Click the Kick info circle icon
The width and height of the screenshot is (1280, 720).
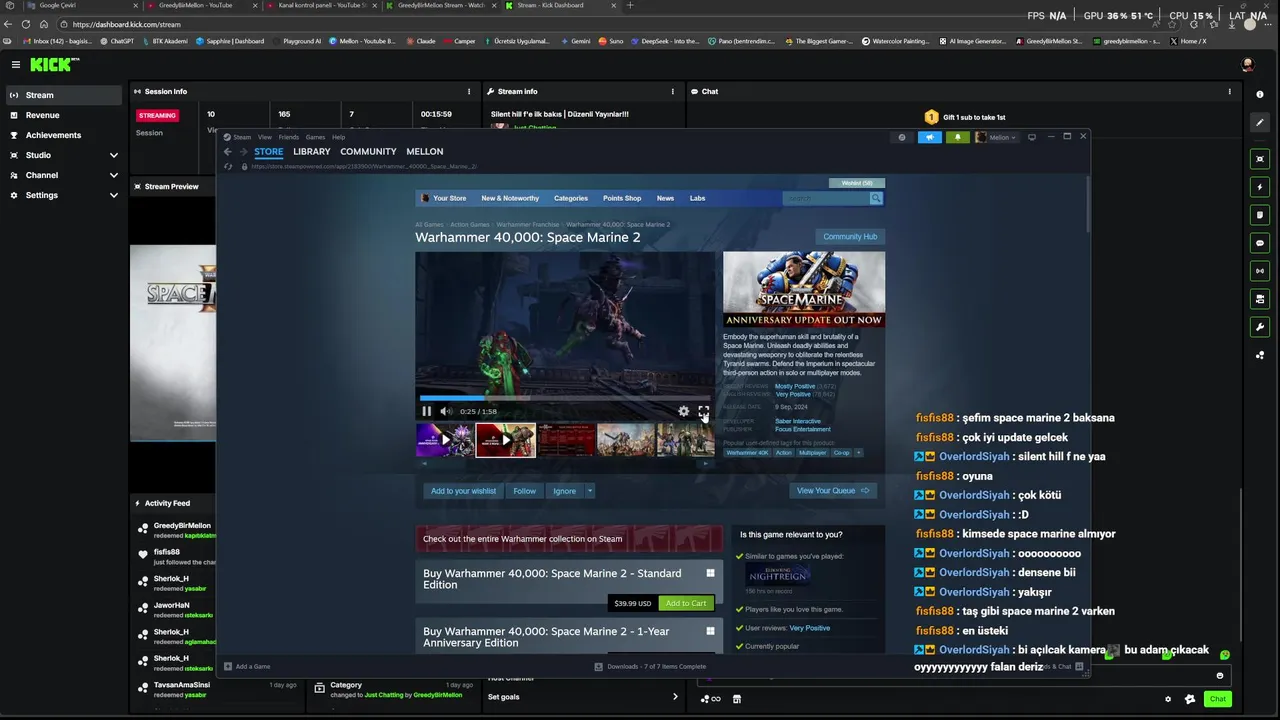(x=1260, y=94)
